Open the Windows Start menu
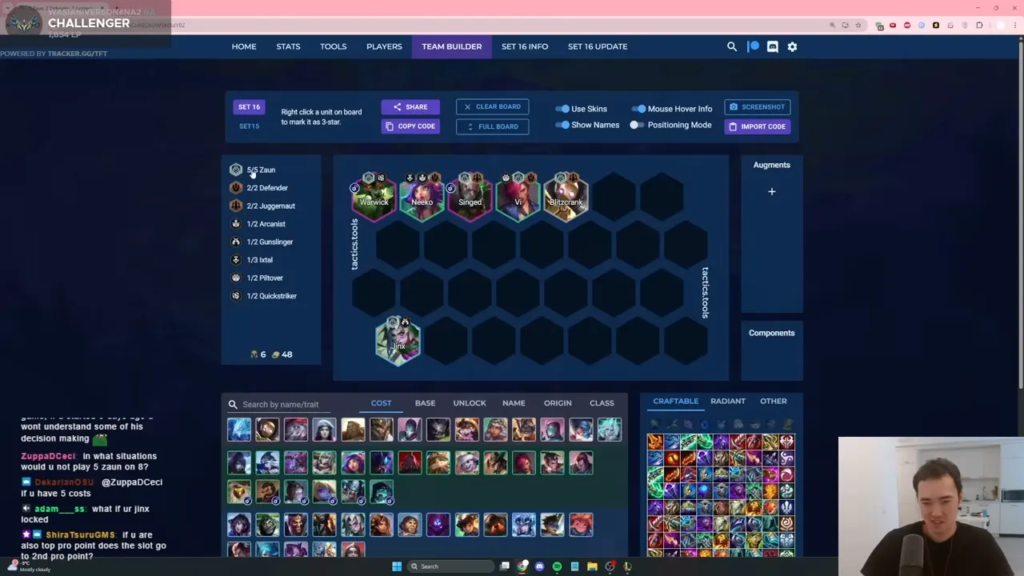1024x576 pixels. tap(397, 567)
